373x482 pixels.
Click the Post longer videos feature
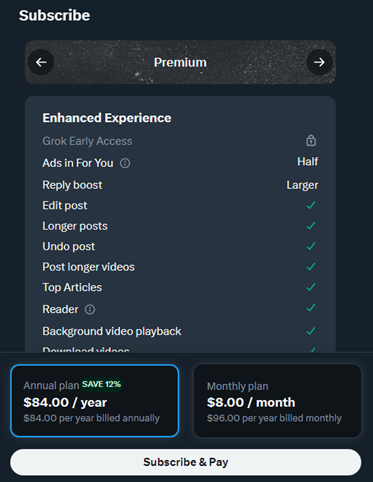tap(89, 267)
